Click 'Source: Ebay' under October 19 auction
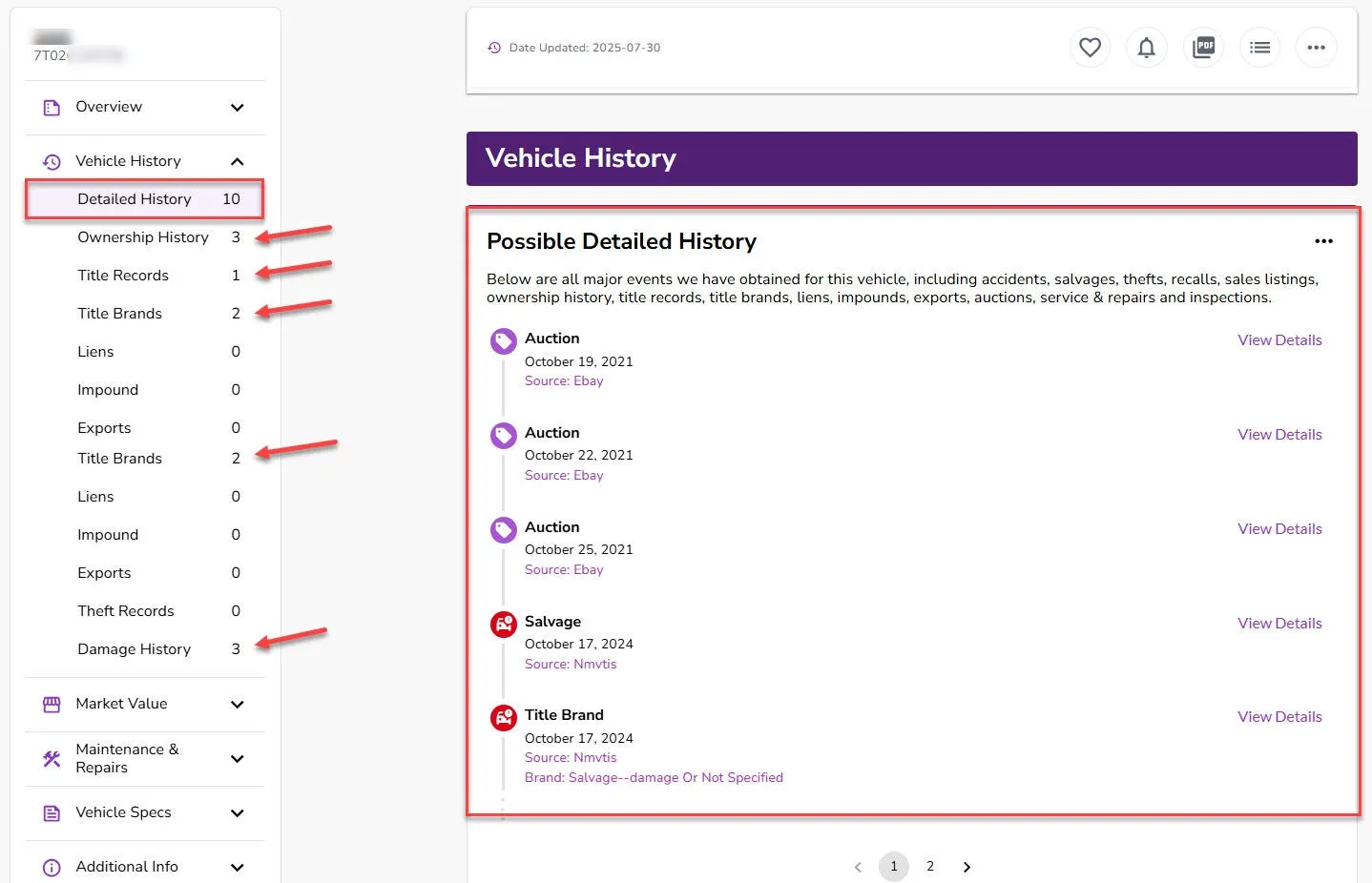1372x883 pixels. [x=564, y=381]
